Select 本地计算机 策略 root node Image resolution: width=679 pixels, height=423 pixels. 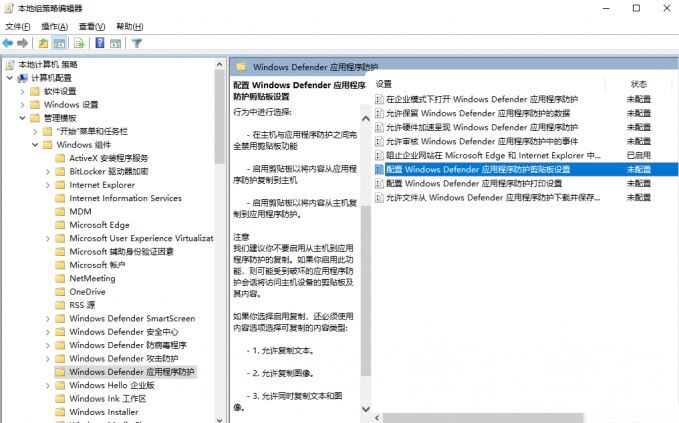(x=48, y=65)
